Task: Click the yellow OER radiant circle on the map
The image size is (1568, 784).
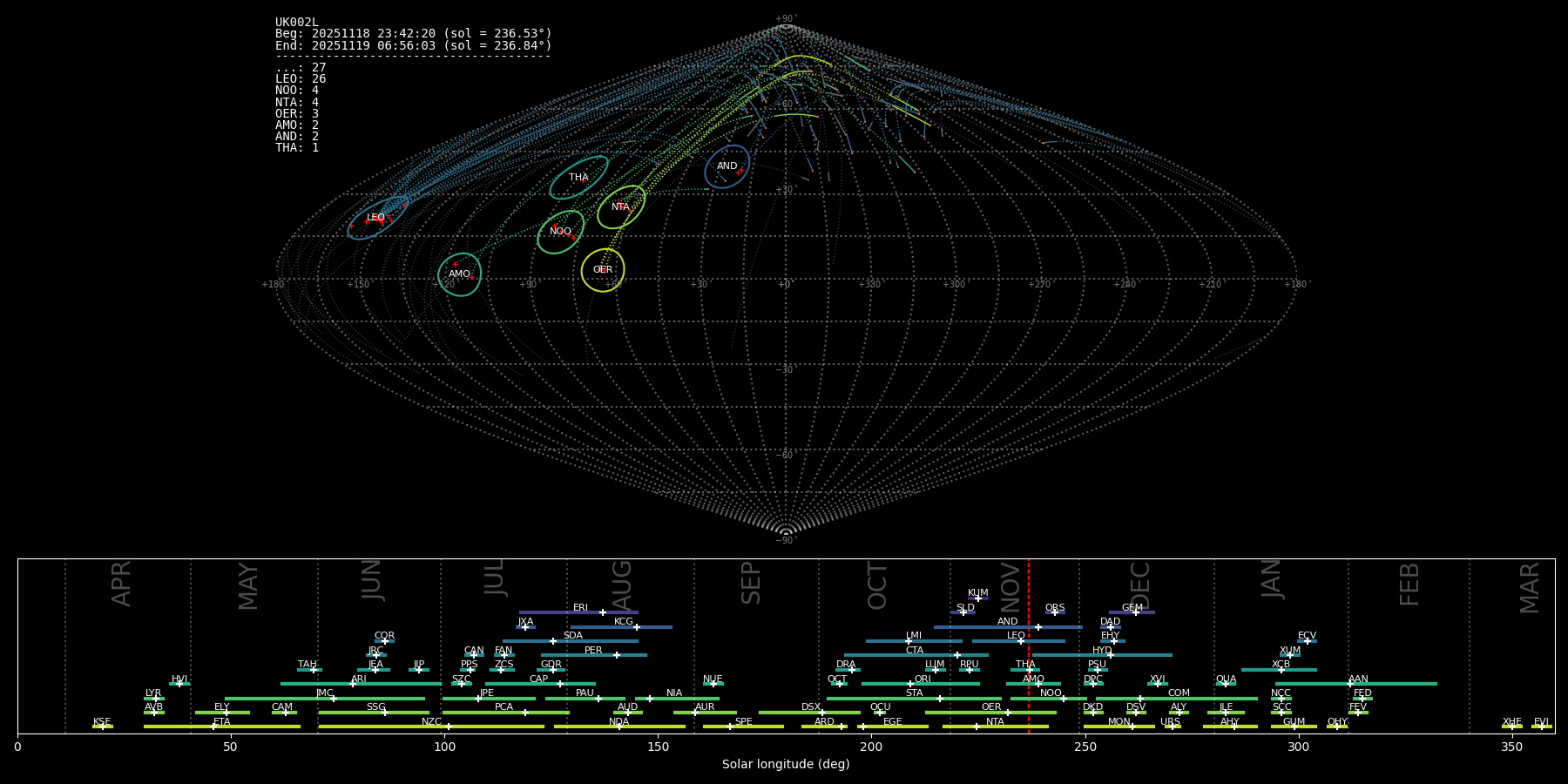Action: [603, 270]
